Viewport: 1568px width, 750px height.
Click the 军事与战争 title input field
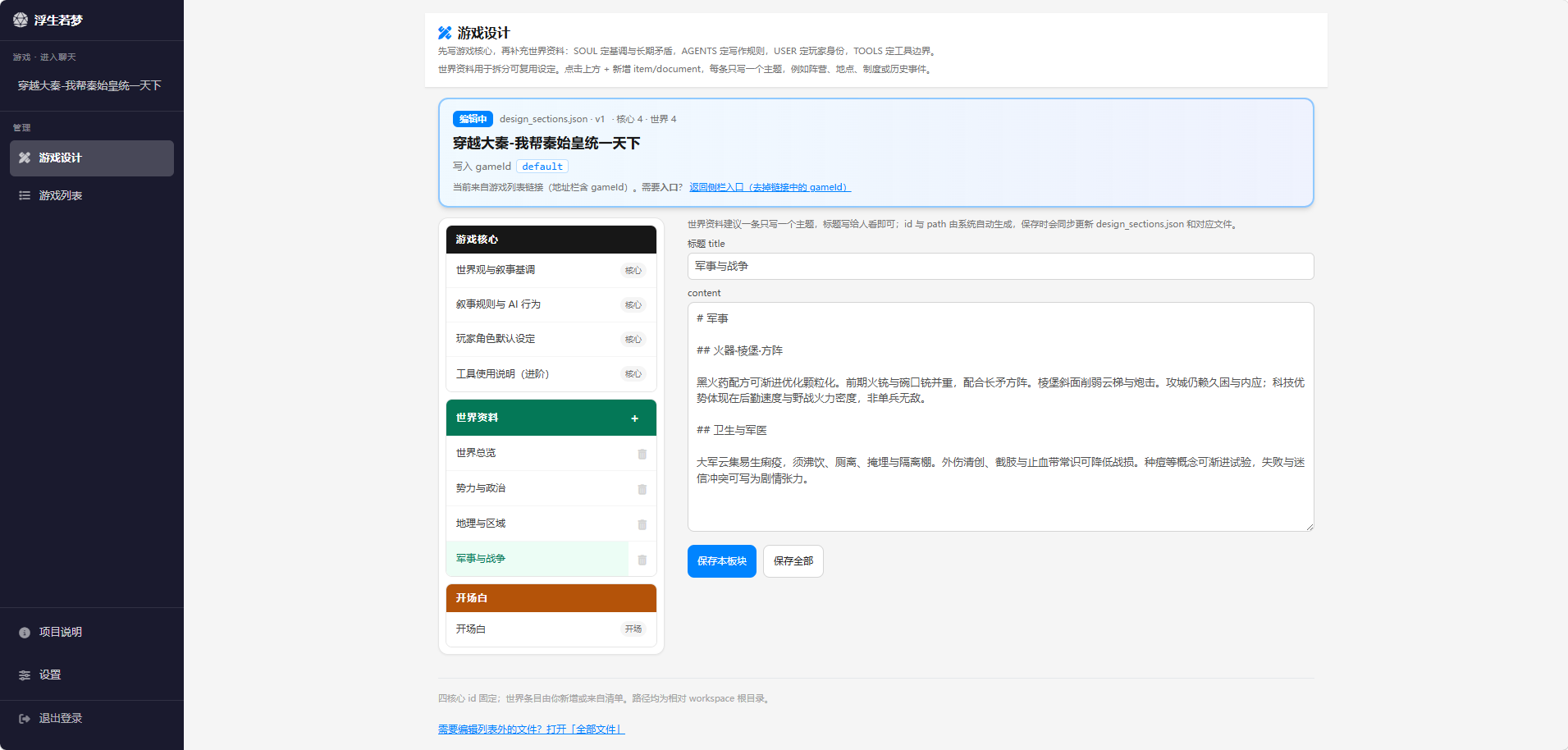pyautogui.click(x=999, y=266)
